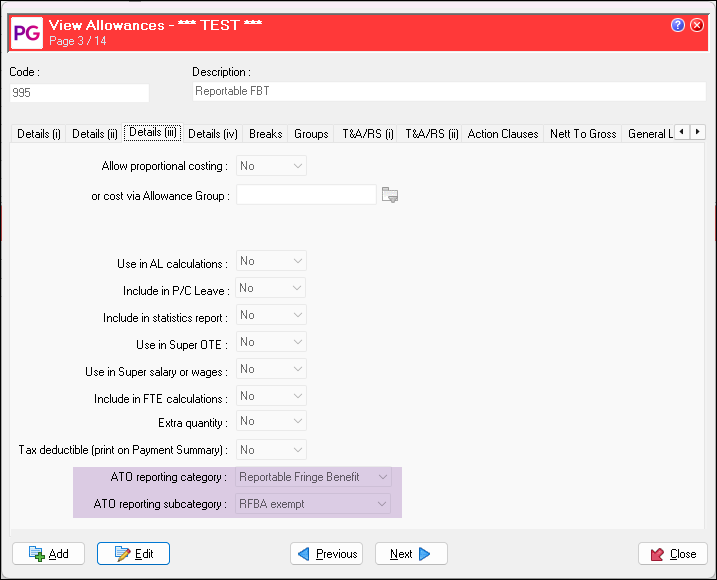The height and width of the screenshot is (580, 717).
Task: Switch to the Details (i) tab
Action: coord(39,133)
